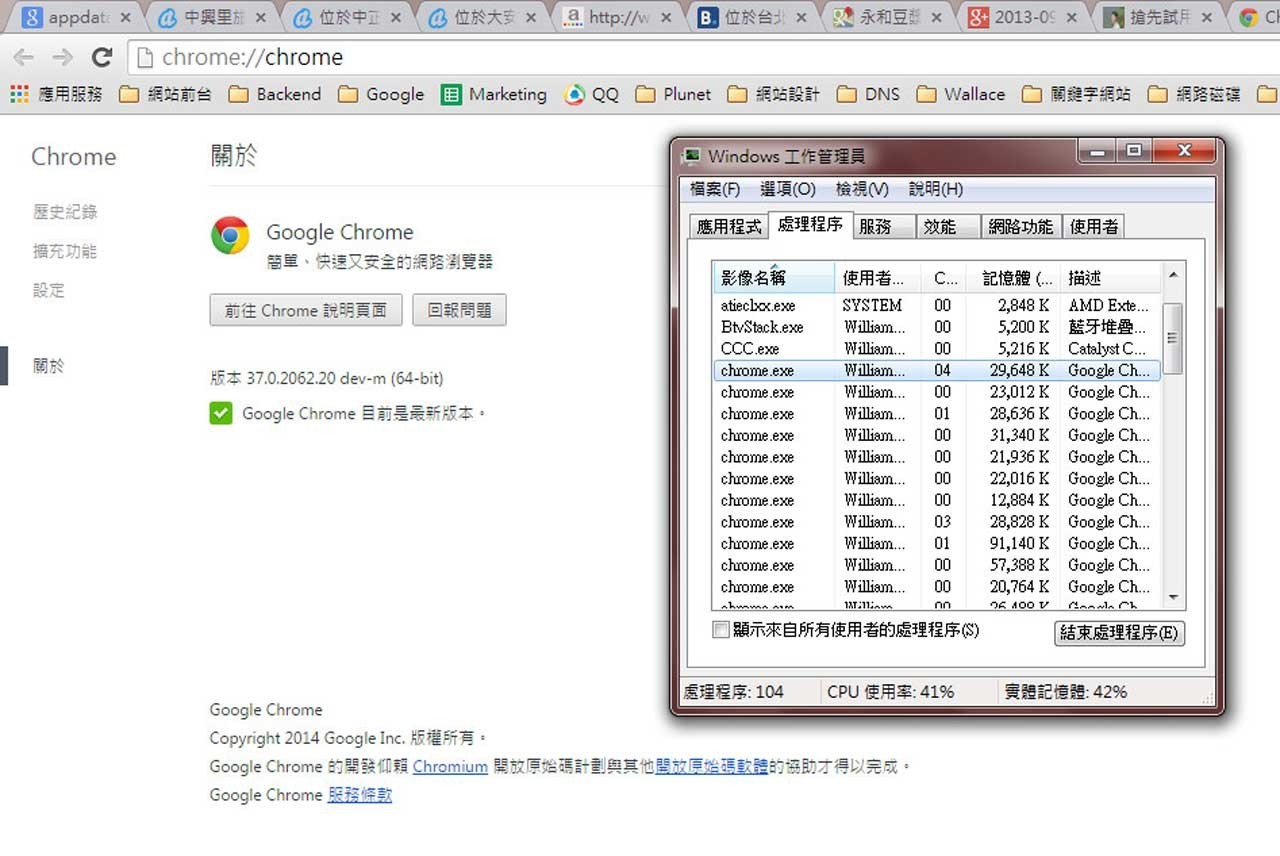Sort processes by the 影像名稱 column header
Viewport: 1280px width, 856px height.
773,277
